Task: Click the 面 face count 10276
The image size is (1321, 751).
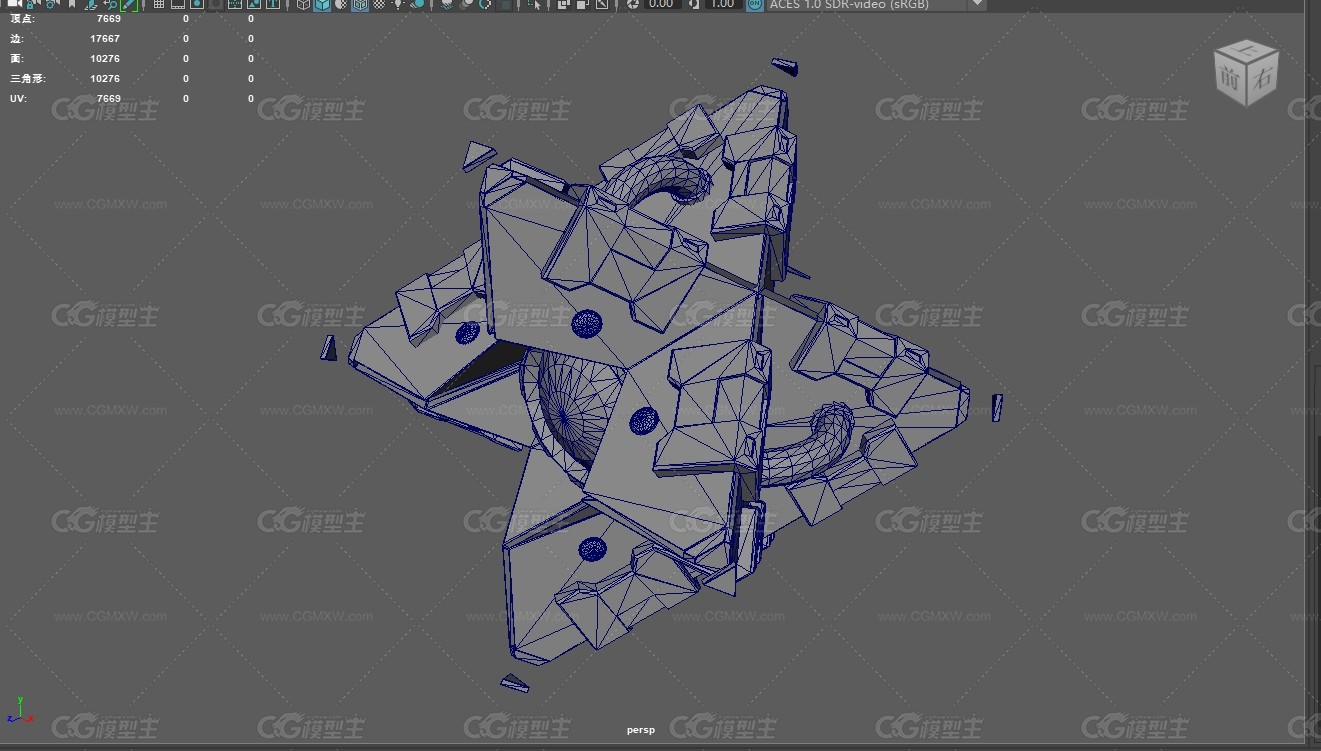Action: 105,59
